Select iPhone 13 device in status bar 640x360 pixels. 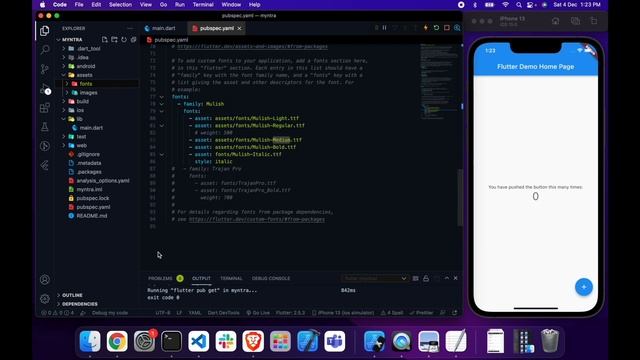343,313
